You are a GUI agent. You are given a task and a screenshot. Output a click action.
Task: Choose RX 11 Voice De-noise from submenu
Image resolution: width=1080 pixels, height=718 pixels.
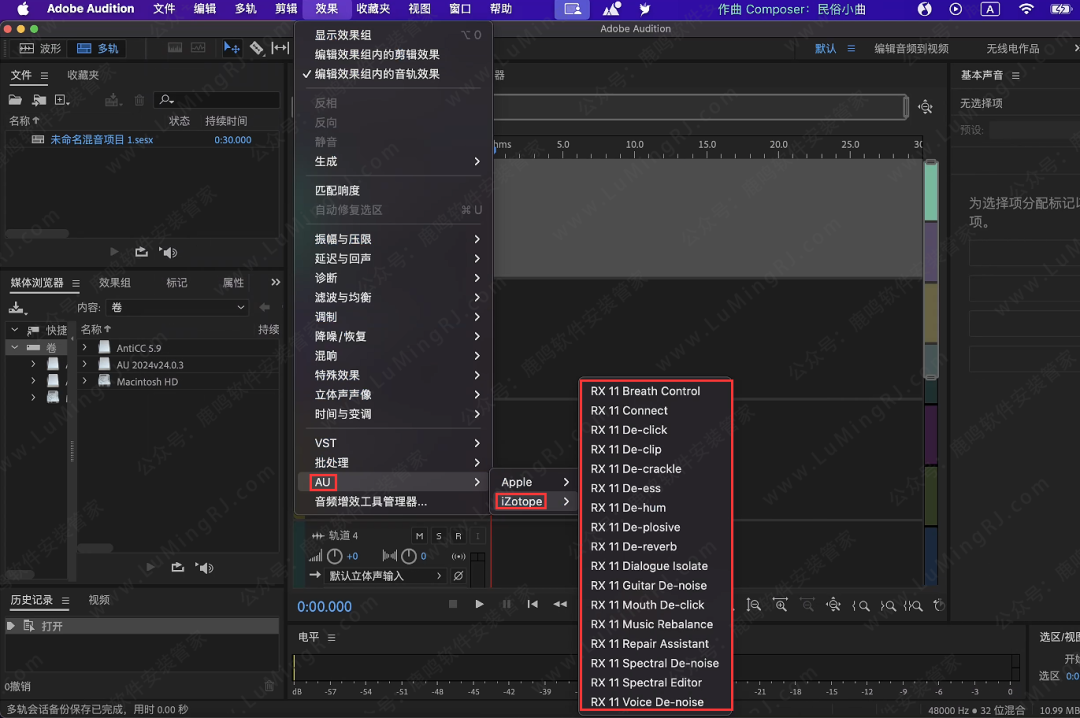point(647,702)
